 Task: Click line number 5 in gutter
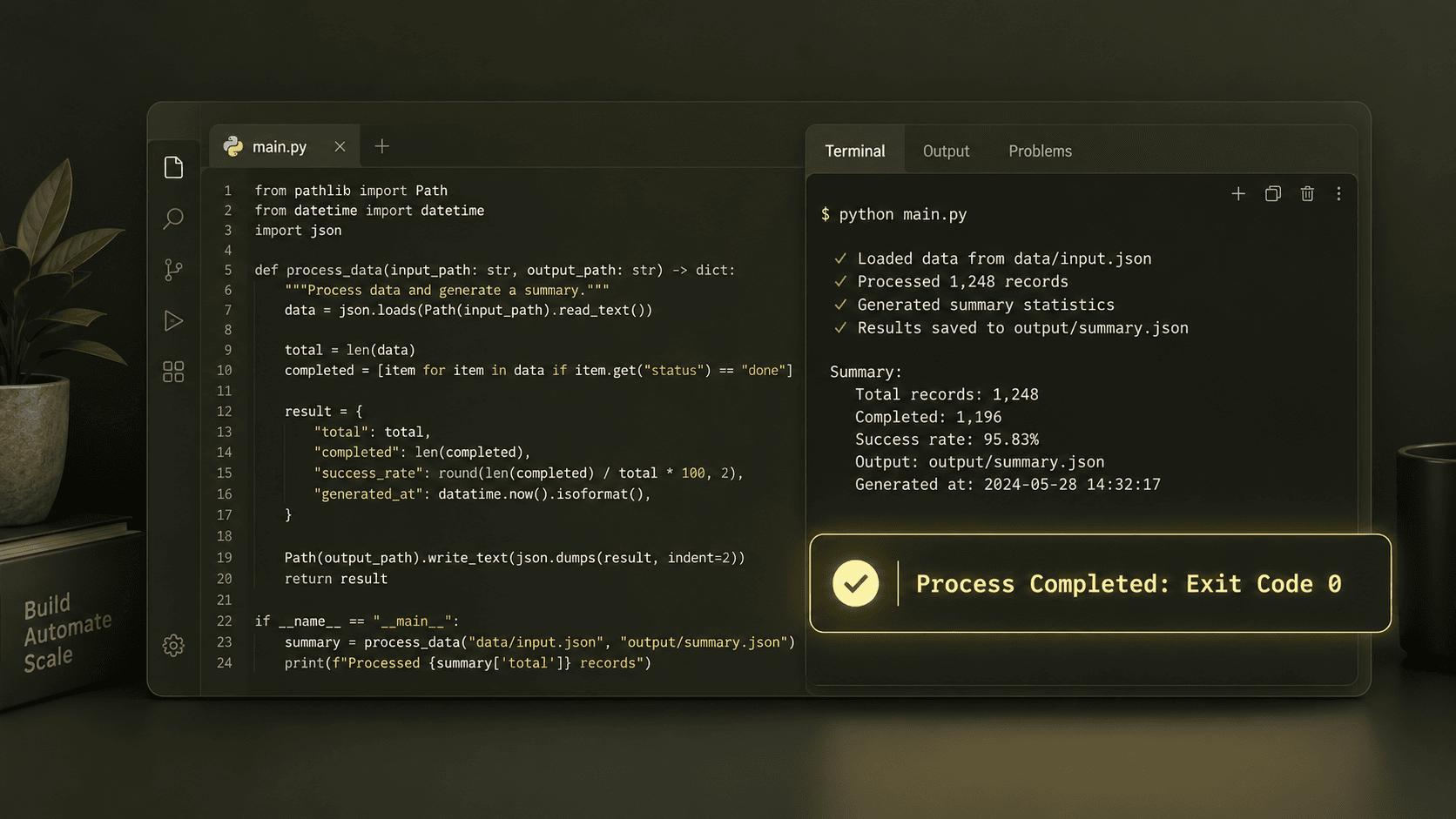227,270
